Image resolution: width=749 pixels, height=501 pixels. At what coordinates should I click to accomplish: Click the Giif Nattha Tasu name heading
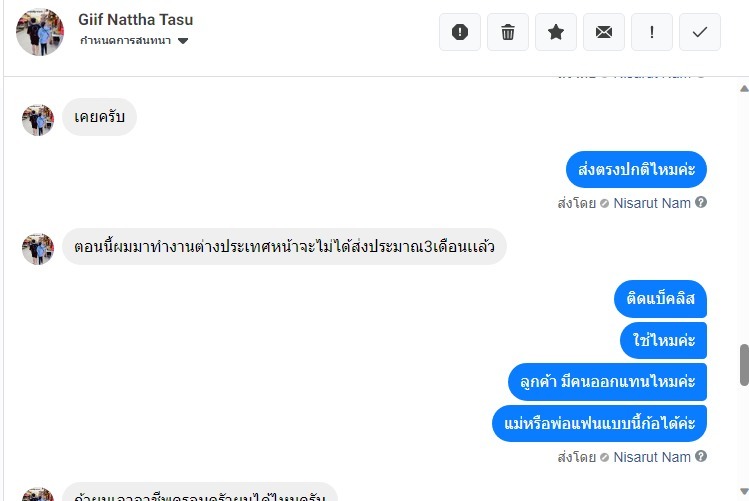pos(135,19)
